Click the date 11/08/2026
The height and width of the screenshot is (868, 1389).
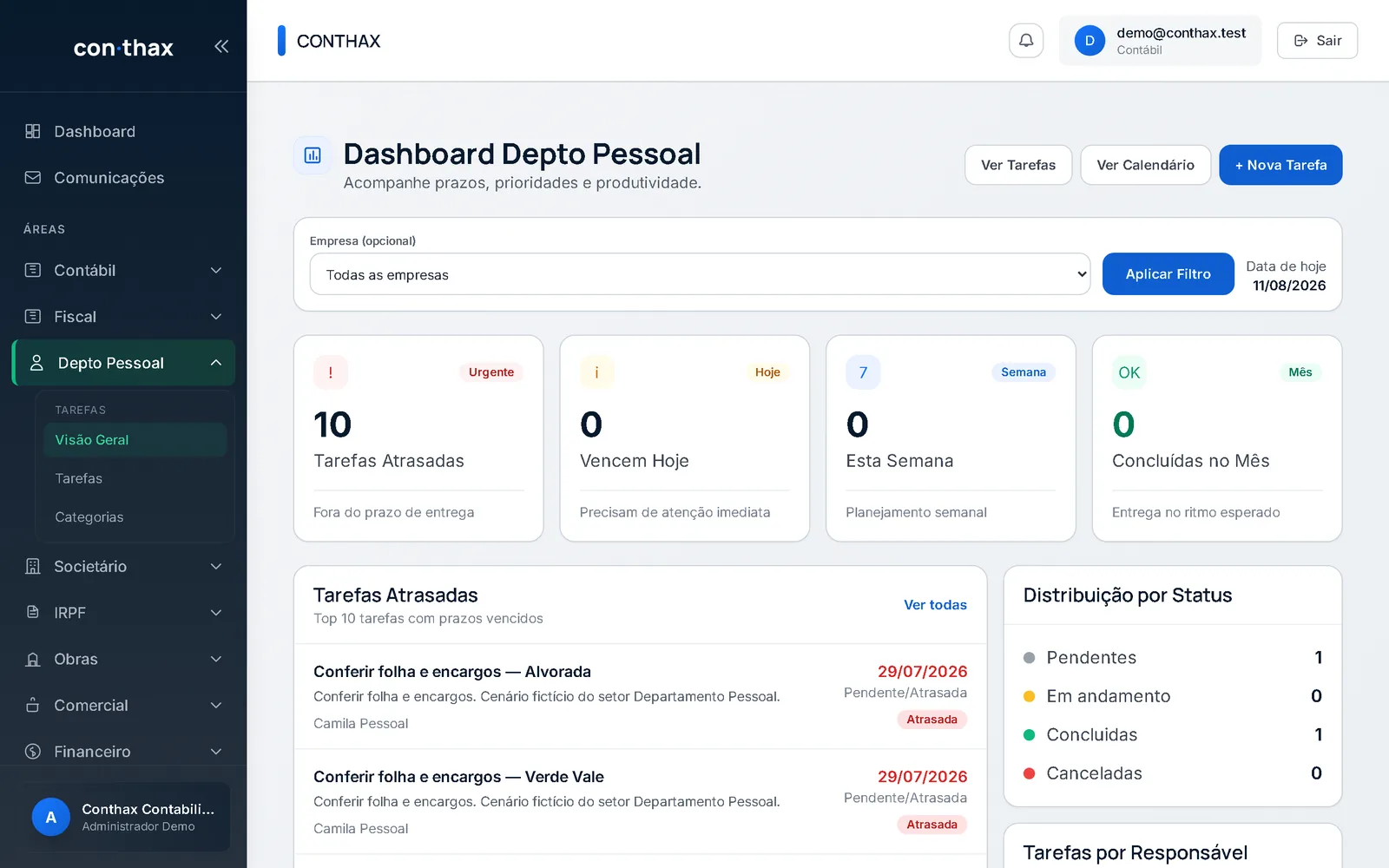[x=1289, y=286]
